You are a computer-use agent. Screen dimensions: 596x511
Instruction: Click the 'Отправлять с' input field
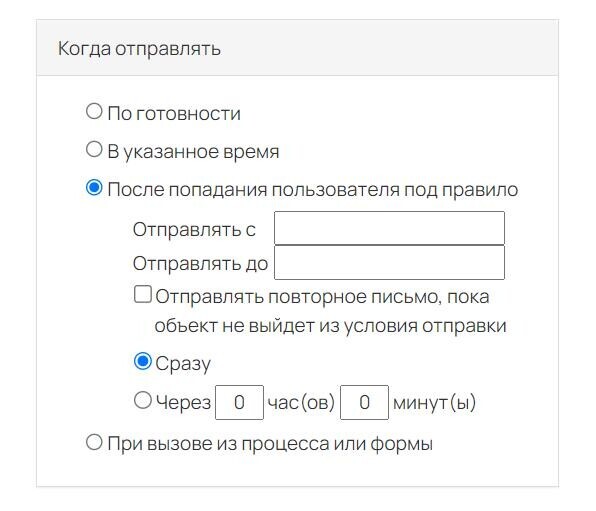[x=389, y=228]
